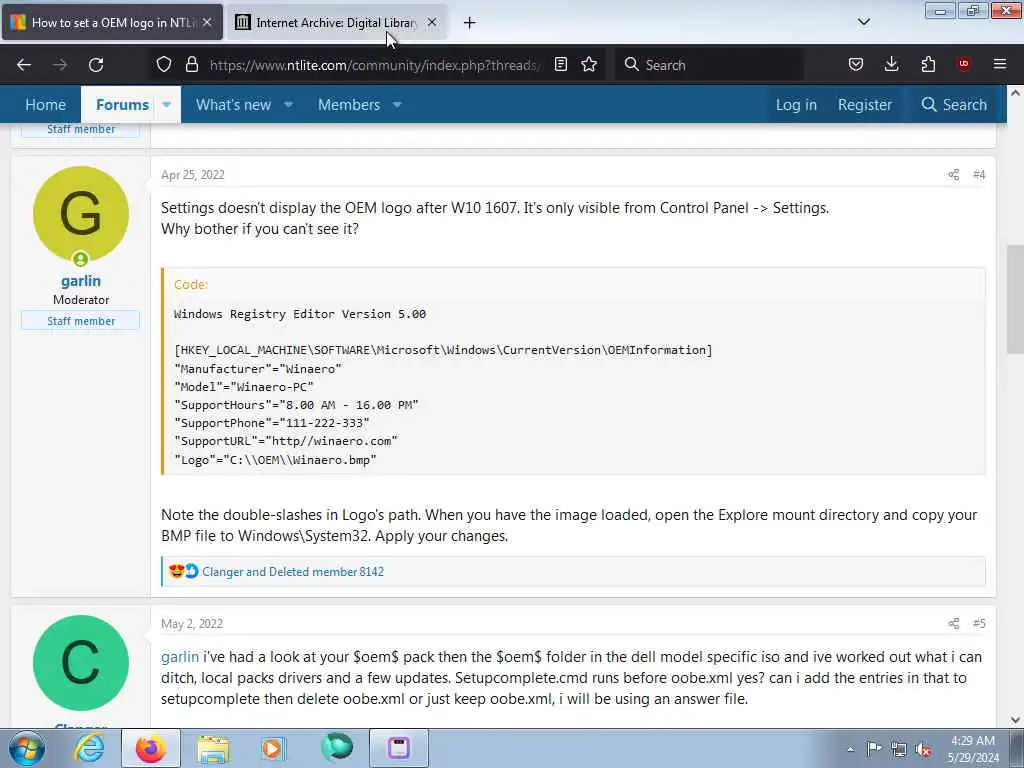Open the #5 post permalink
Viewport: 1024px width, 768px height.
click(x=979, y=624)
